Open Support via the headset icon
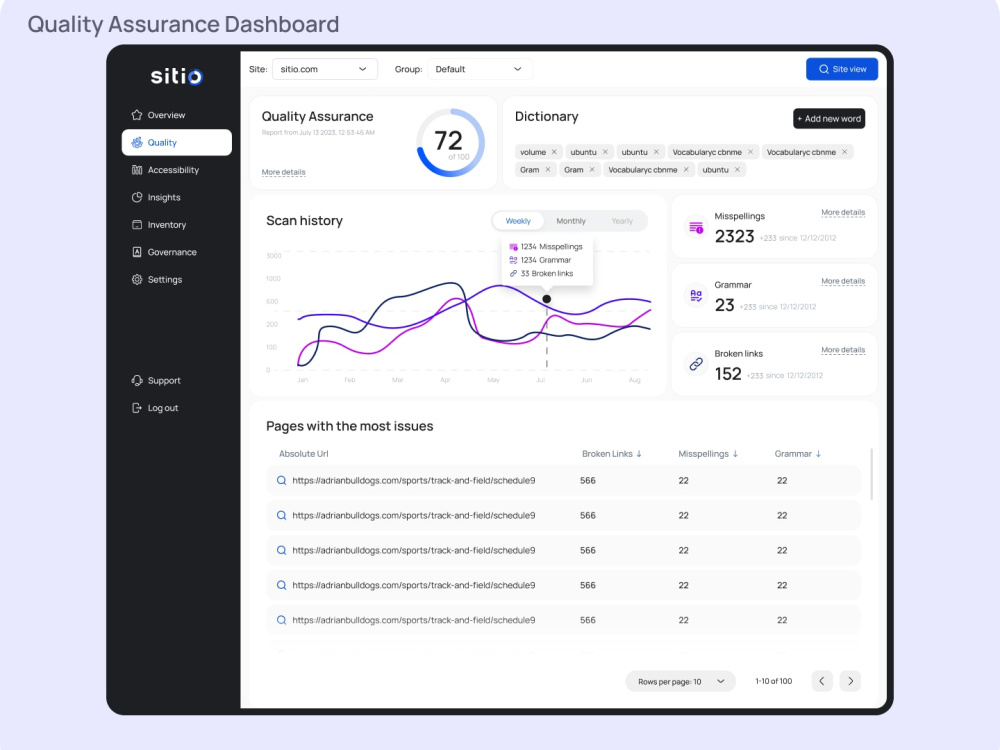This screenshot has height=750, width=1000. coord(136,380)
